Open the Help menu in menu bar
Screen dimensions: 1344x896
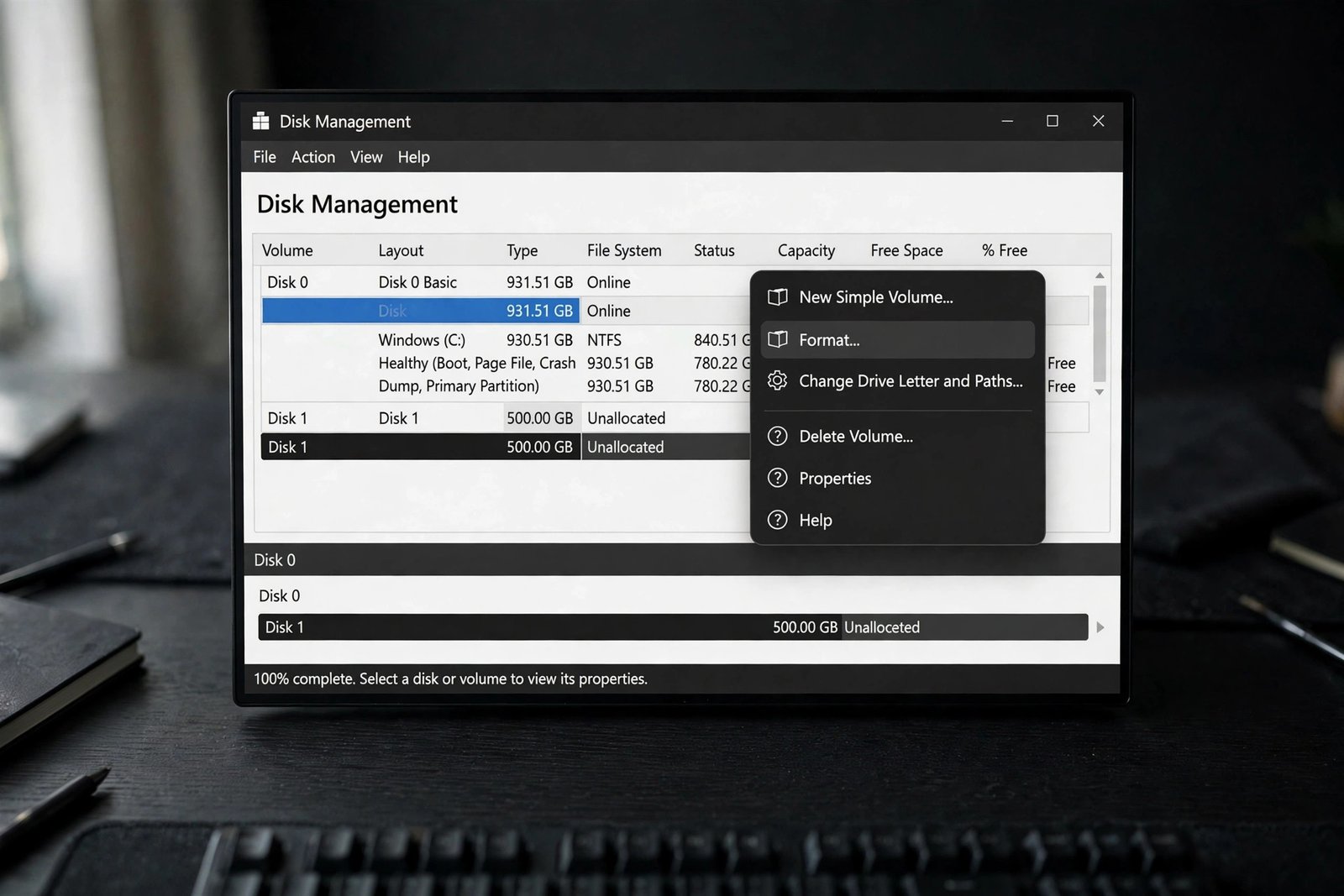413,157
